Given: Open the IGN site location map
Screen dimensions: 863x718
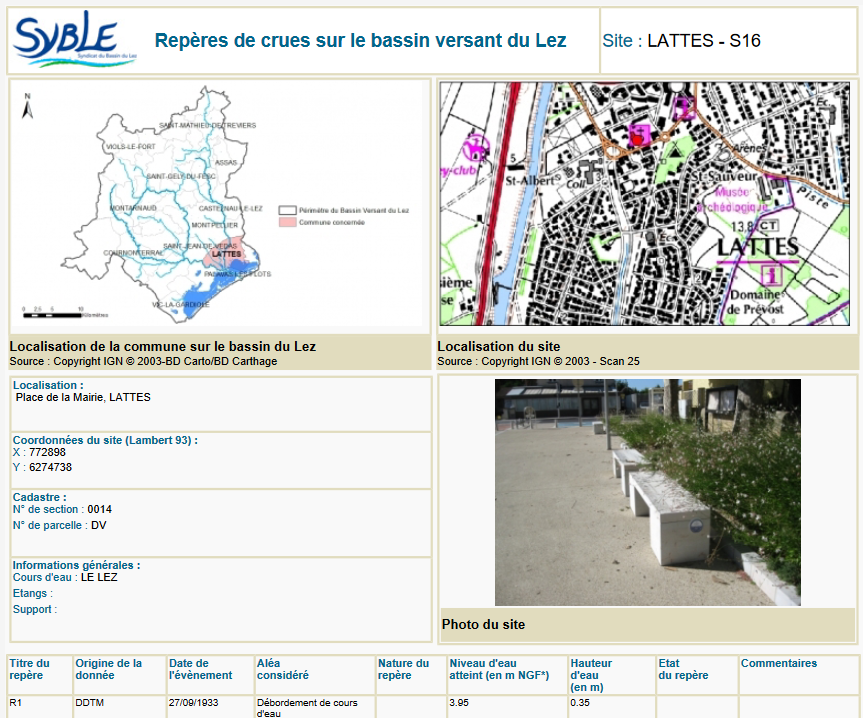Looking at the screenshot, I should [644, 204].
